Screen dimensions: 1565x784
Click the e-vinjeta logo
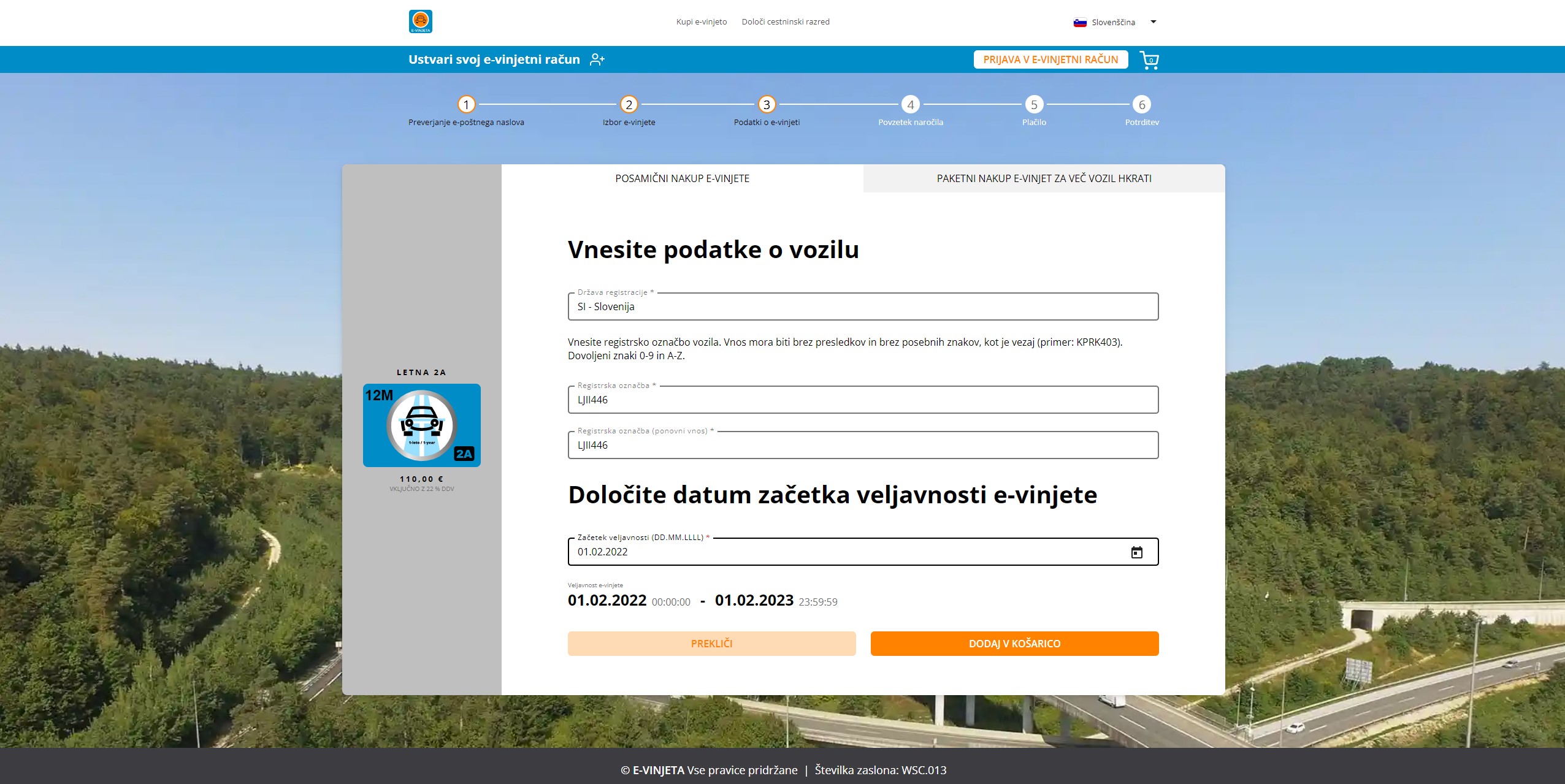pyautogui.click(x=421, y=20)
